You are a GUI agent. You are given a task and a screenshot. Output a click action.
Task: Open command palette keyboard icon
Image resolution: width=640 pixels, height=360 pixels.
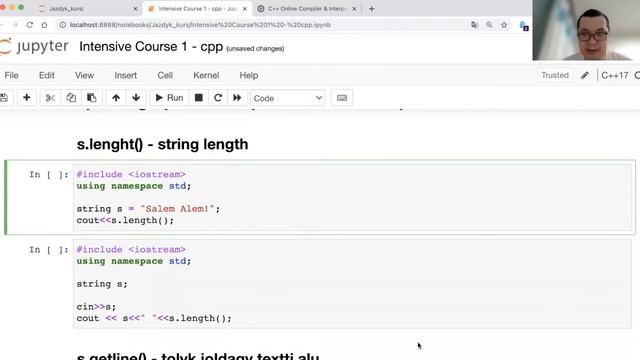[342, 98]
